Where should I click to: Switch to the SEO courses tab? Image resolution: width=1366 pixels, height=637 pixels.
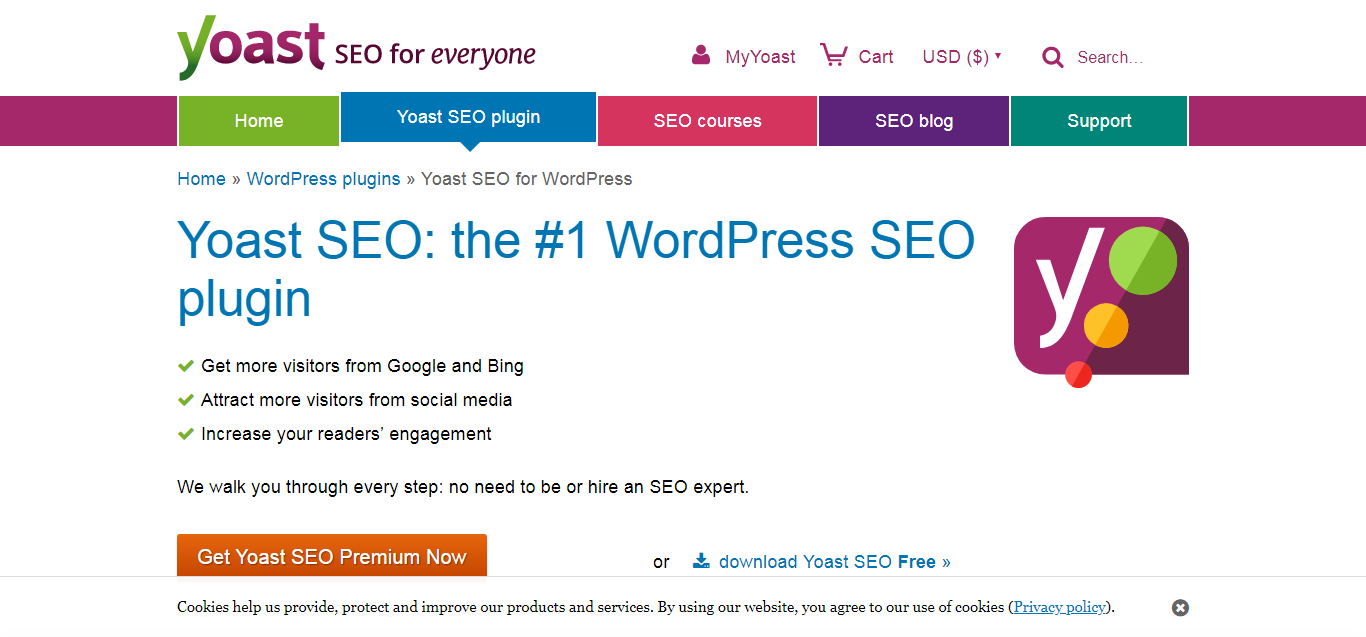pyautogui.click(x=707, y=120)
